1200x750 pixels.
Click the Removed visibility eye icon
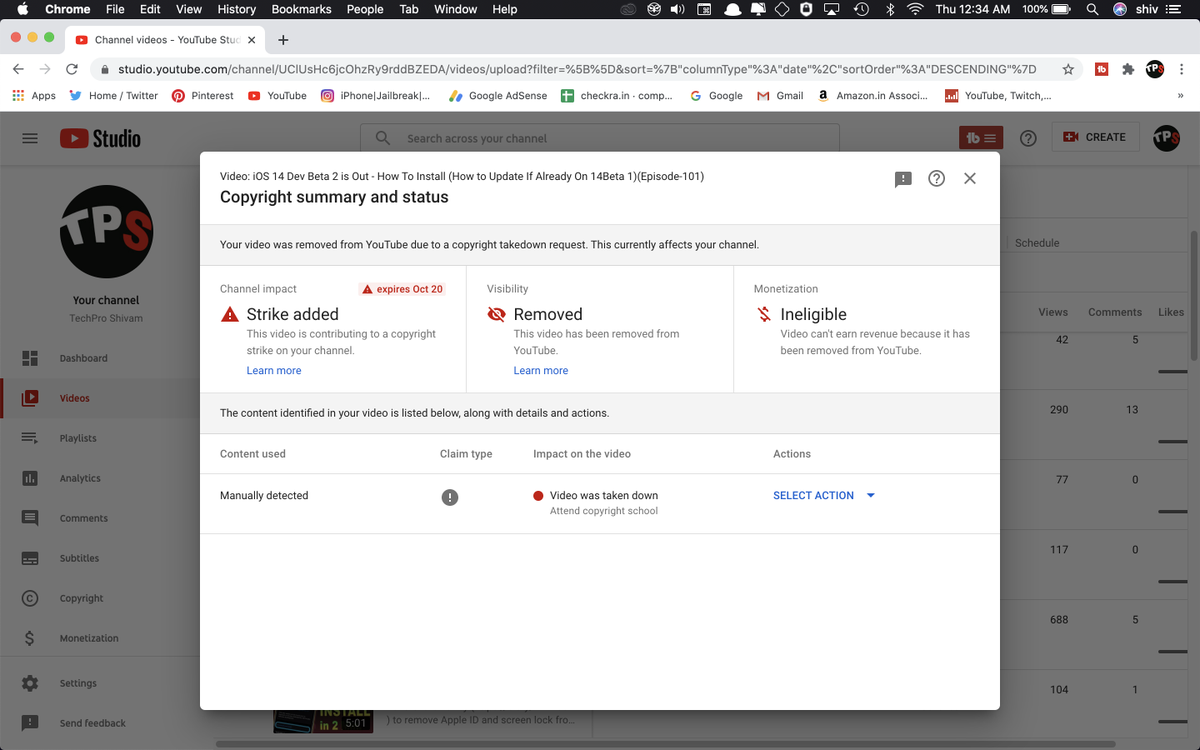[497, 314]
